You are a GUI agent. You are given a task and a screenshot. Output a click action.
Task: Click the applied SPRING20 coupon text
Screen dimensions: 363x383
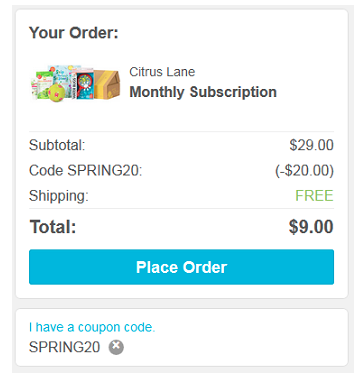pos(64,347)
